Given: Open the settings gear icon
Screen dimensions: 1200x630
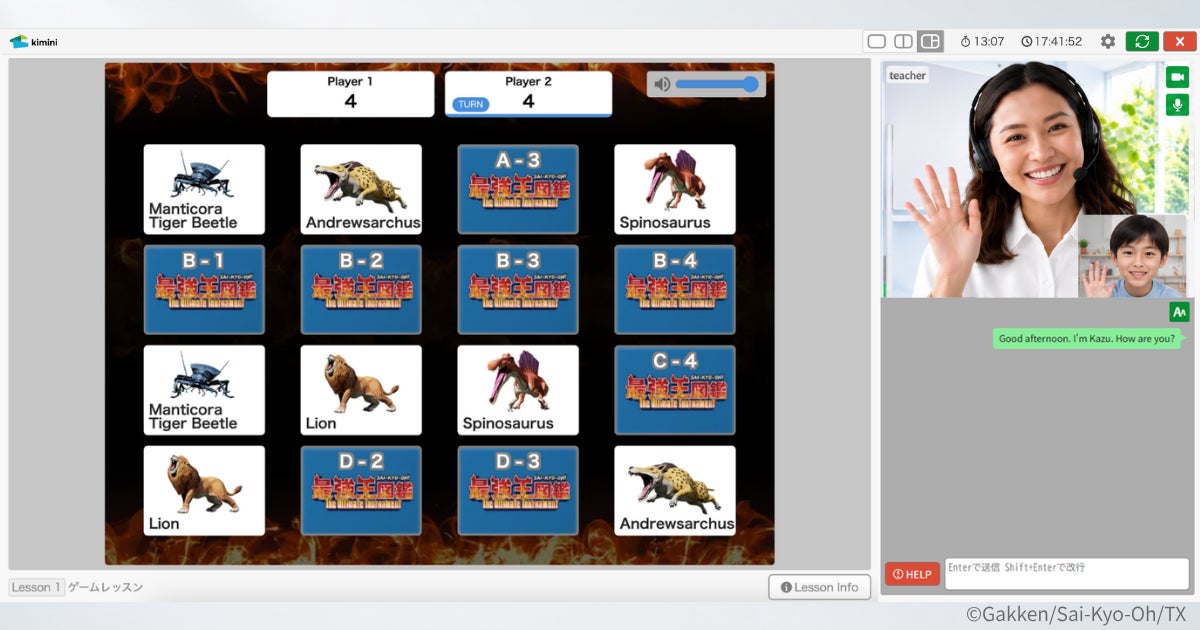Looking at the screenshot, I should tap(1107, 41).
